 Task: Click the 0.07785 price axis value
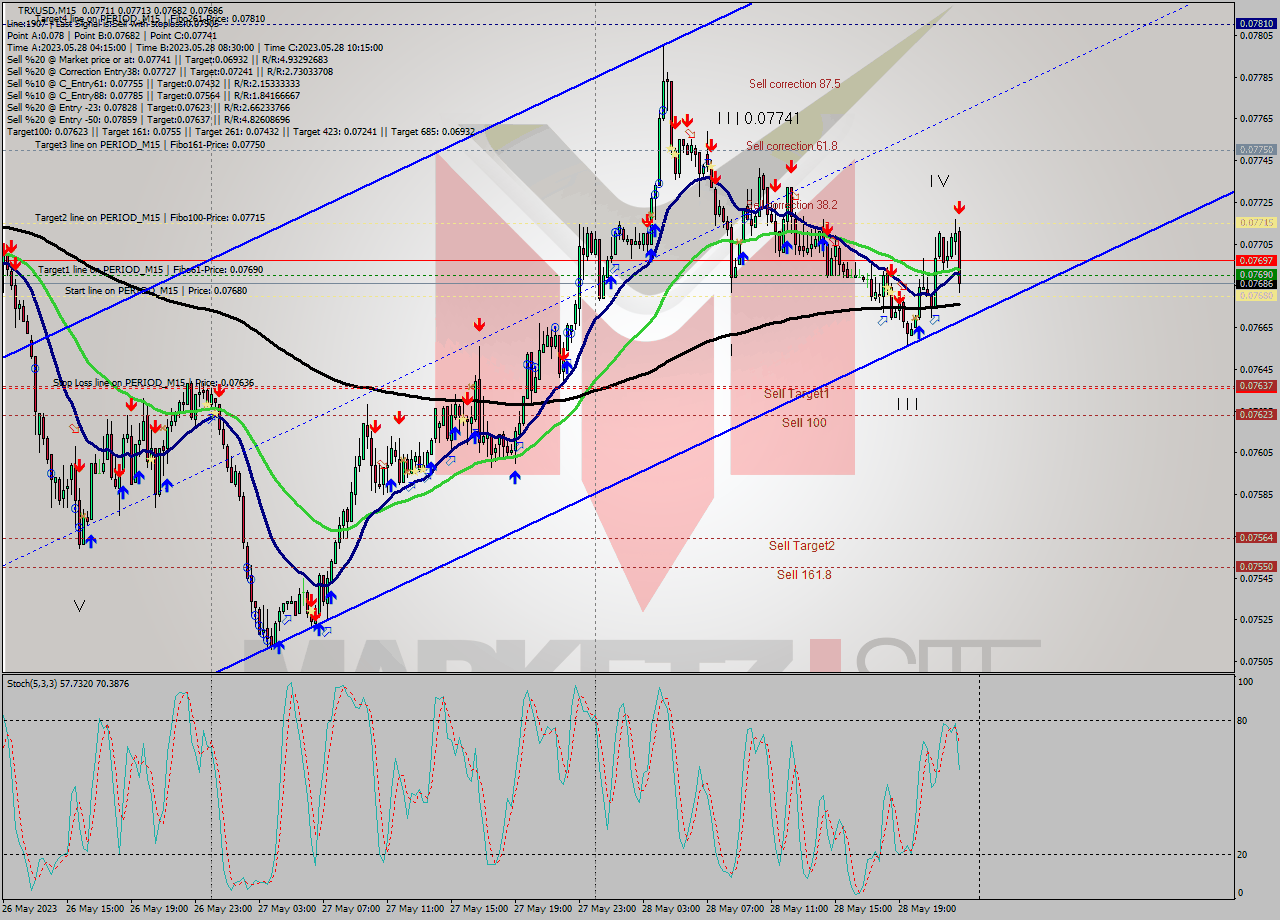click(1257, 77)
